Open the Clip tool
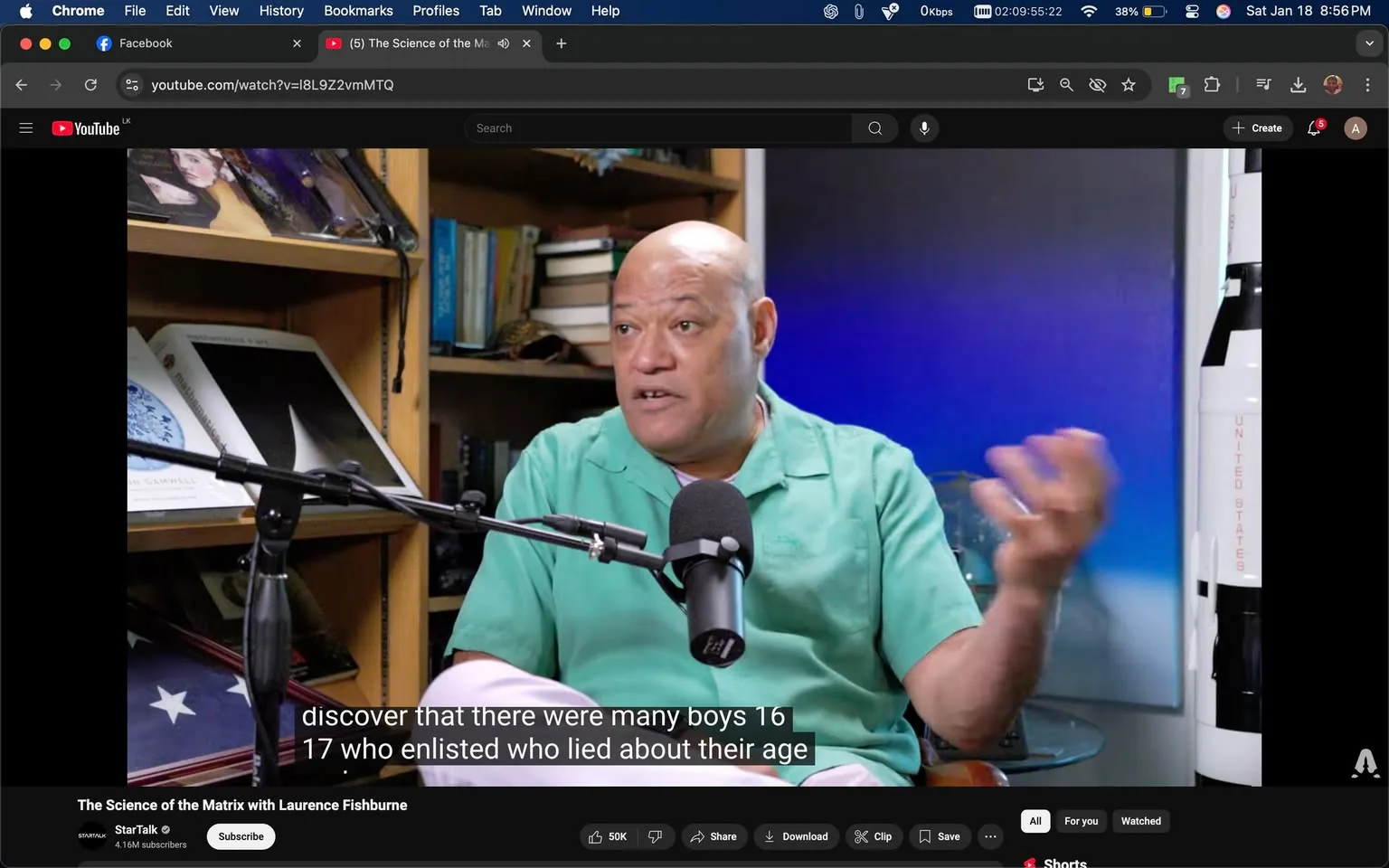 point(873,836)
